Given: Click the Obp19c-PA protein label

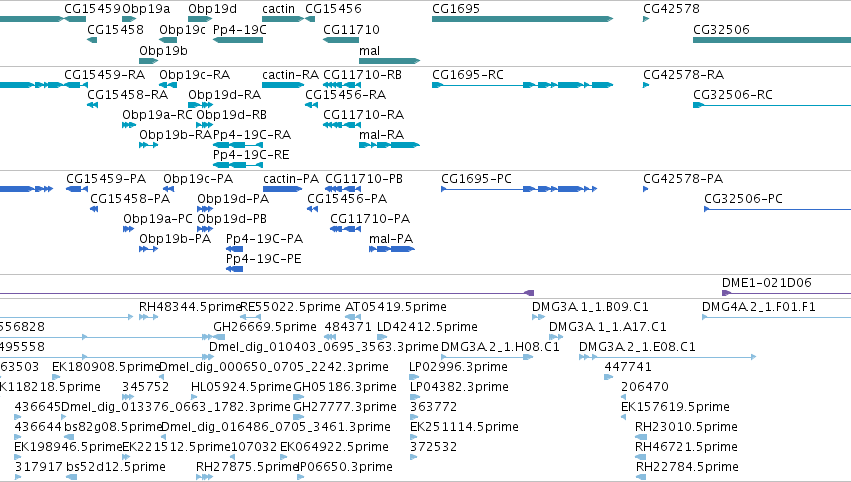Looking at the screenshot, I should point(198,179).
